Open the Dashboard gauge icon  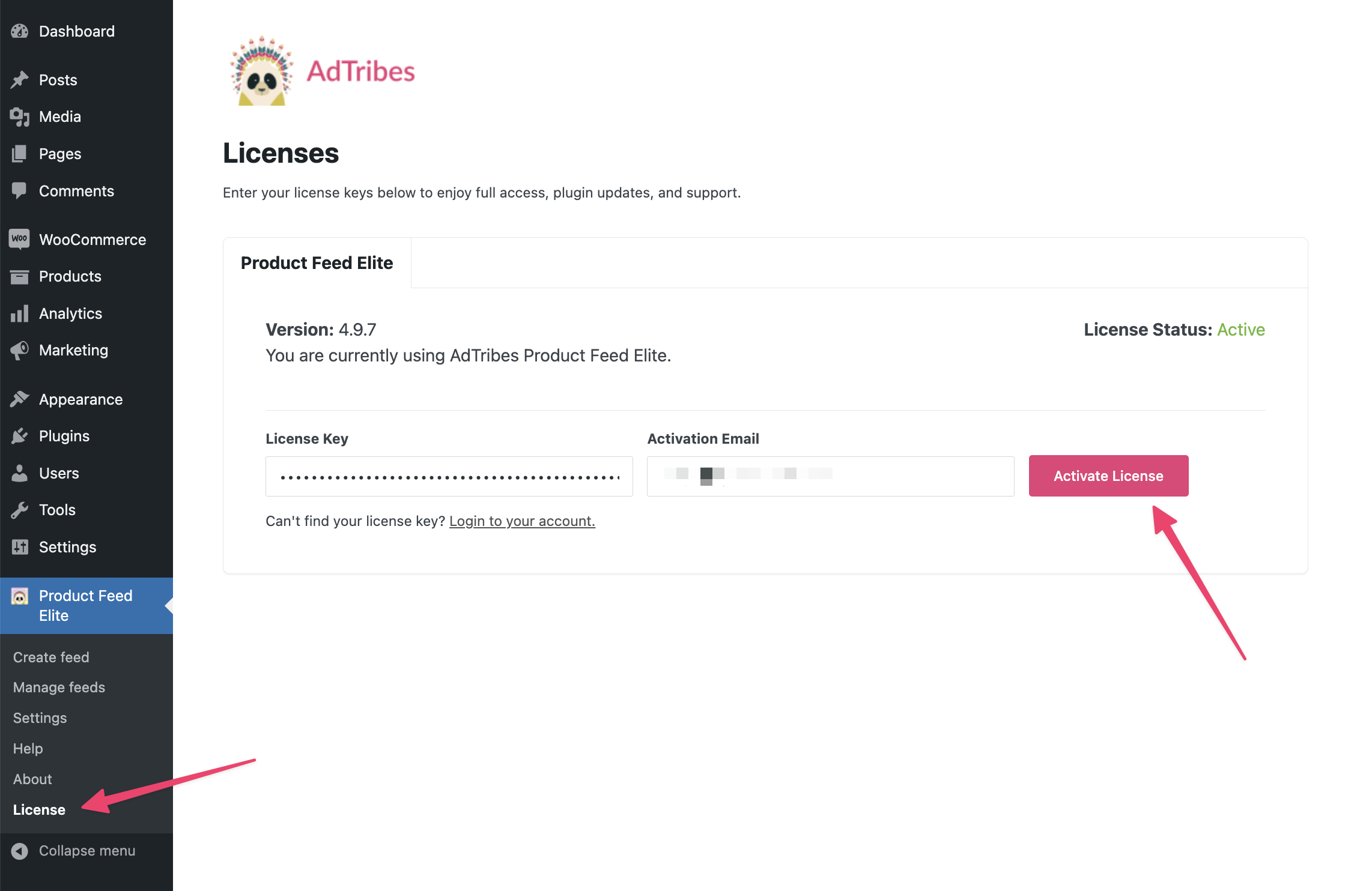coord(20,31)
